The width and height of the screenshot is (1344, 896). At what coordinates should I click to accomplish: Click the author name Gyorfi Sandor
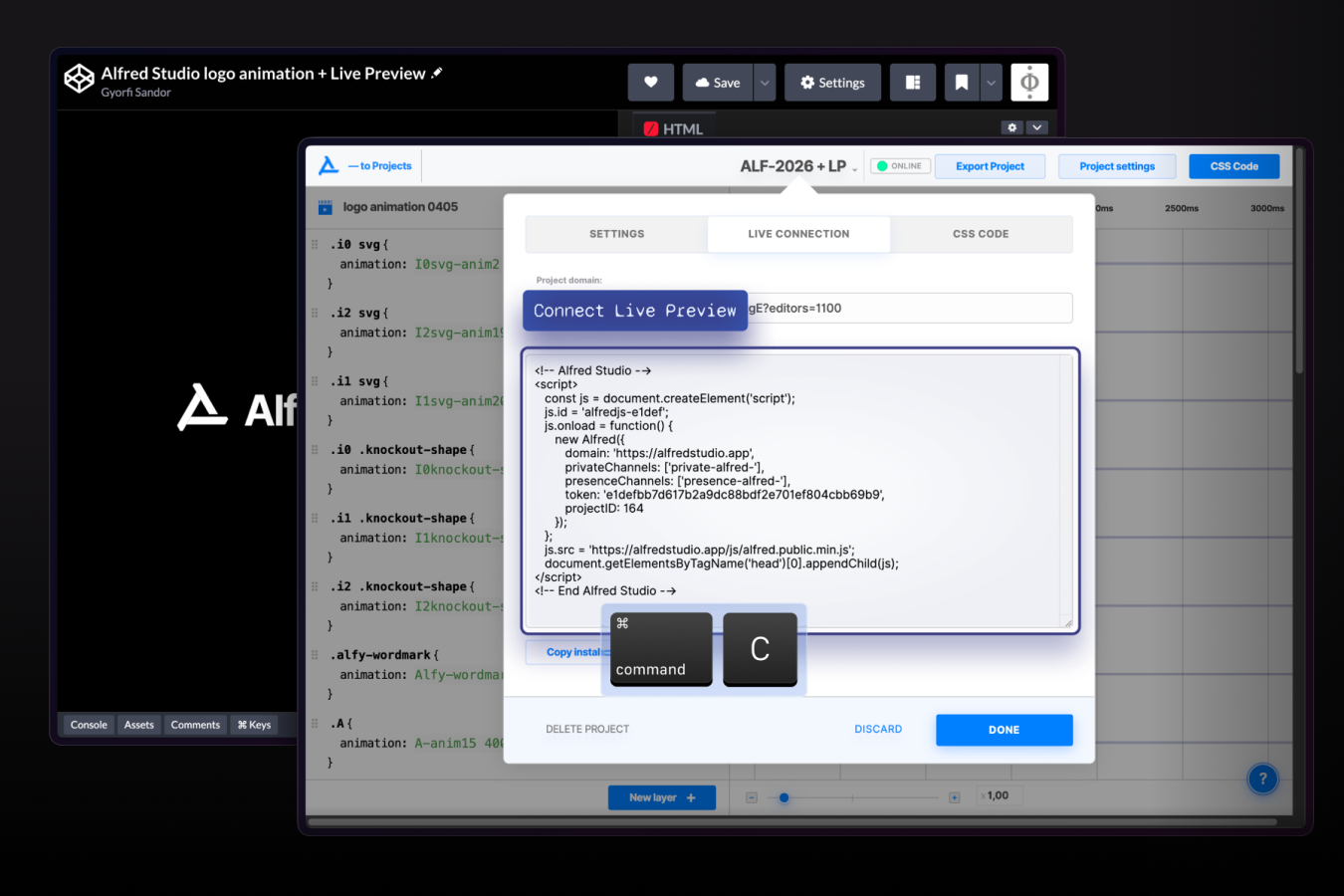(135, 93)
